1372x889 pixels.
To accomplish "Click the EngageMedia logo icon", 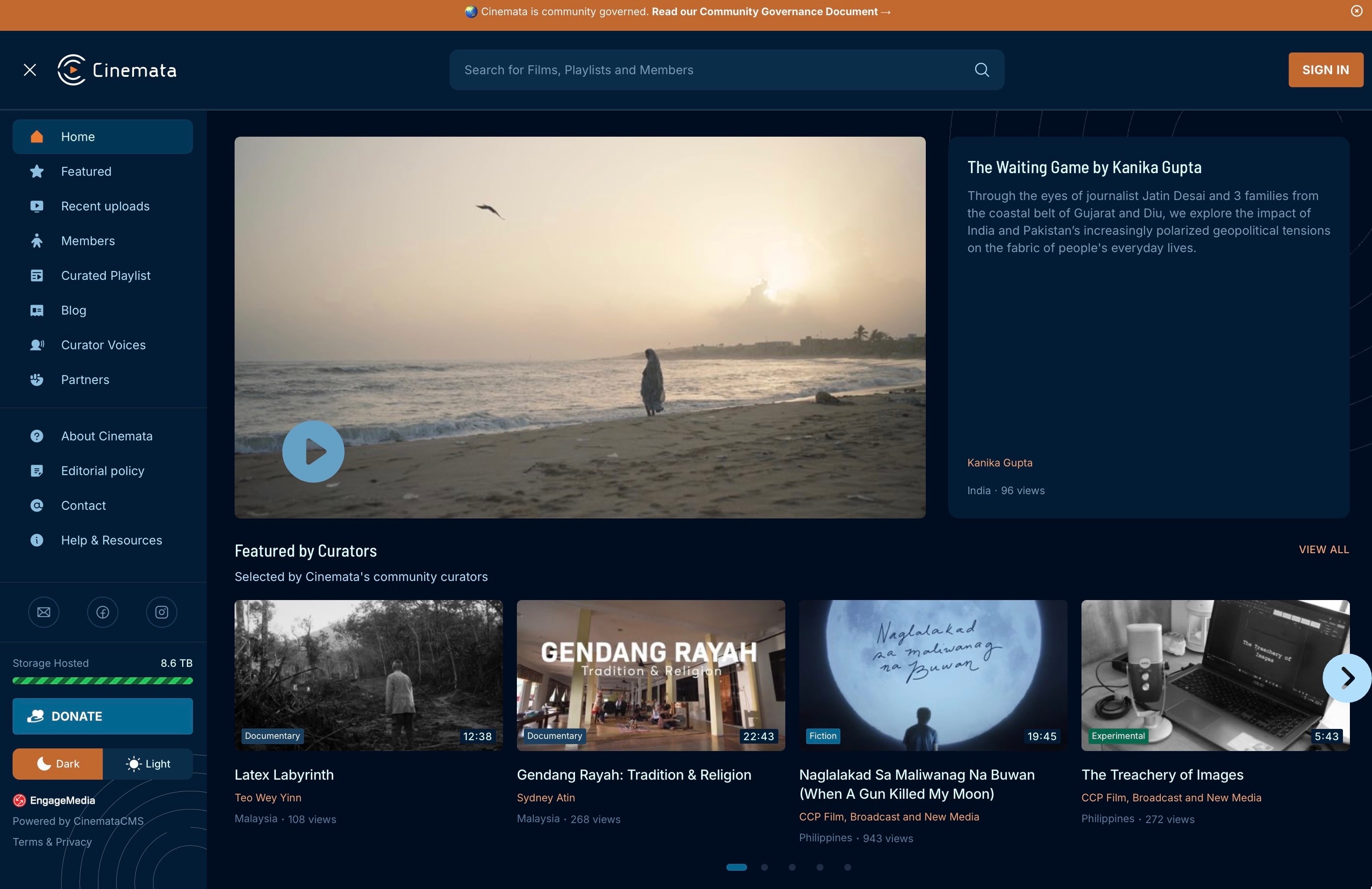I will (x=20, y=800).
